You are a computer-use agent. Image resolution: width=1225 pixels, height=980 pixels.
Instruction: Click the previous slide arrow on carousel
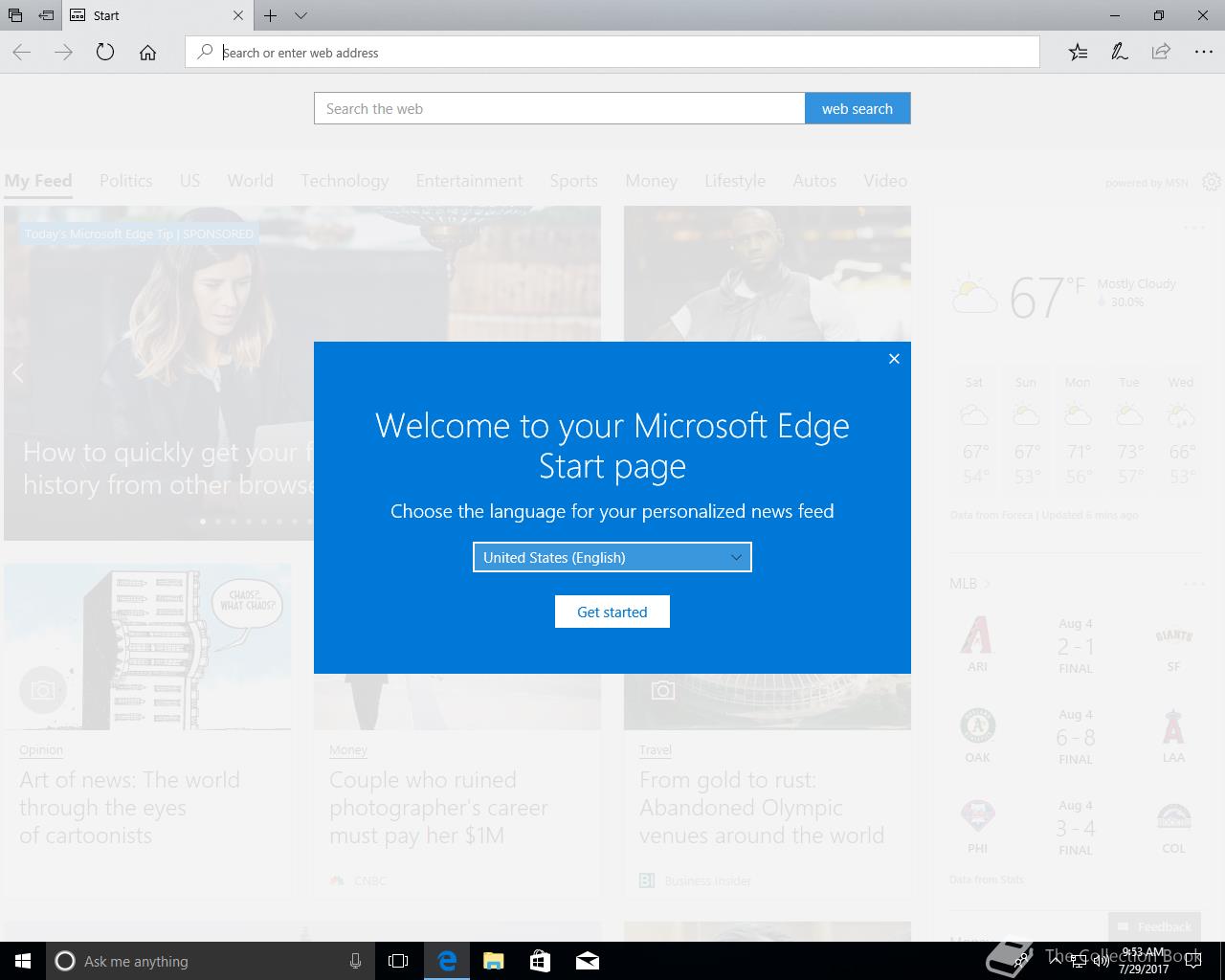pyautogui.click(x=18, y=373)
